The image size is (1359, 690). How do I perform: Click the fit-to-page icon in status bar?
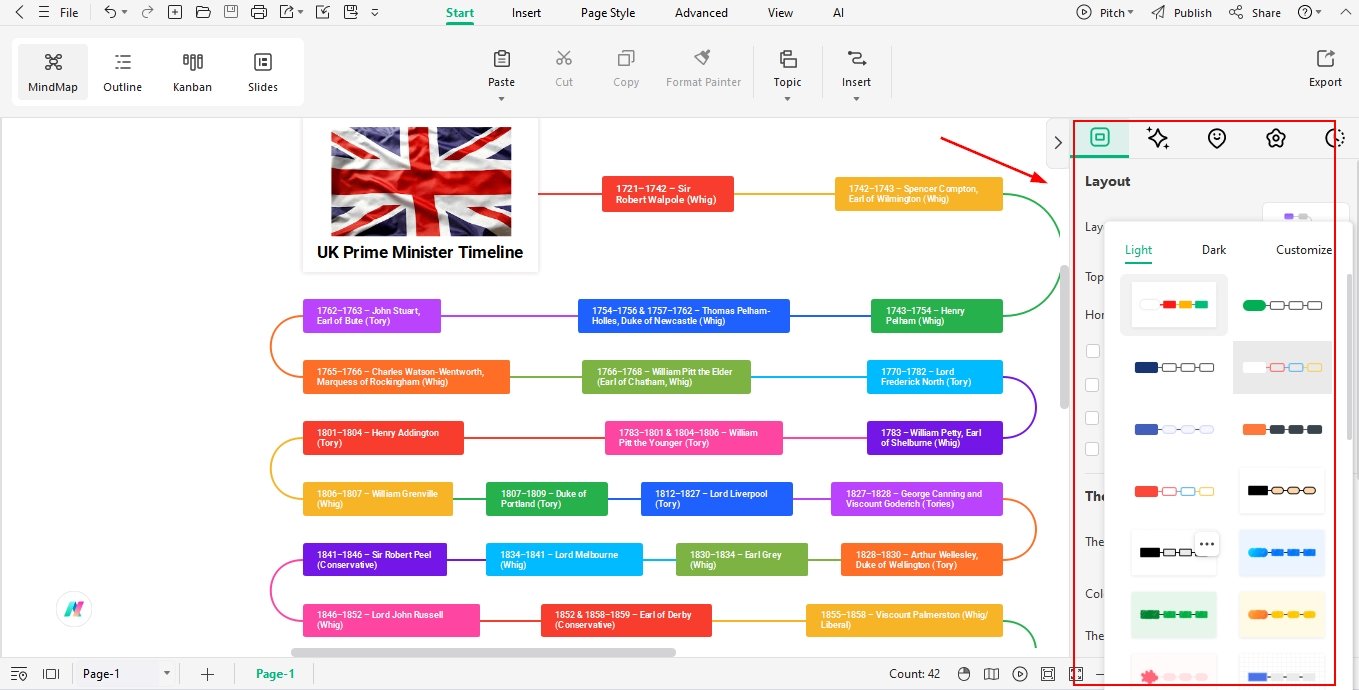pos(1048,674)
